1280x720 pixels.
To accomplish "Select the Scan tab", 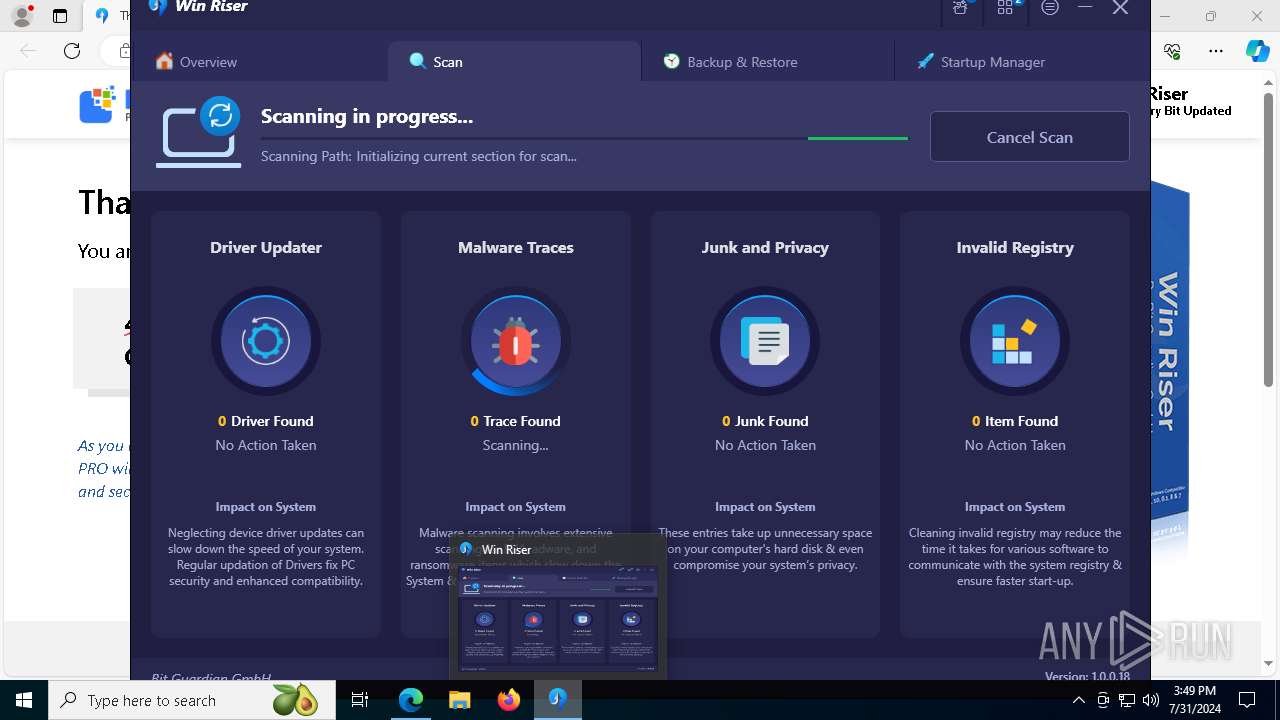I will 514,62.
